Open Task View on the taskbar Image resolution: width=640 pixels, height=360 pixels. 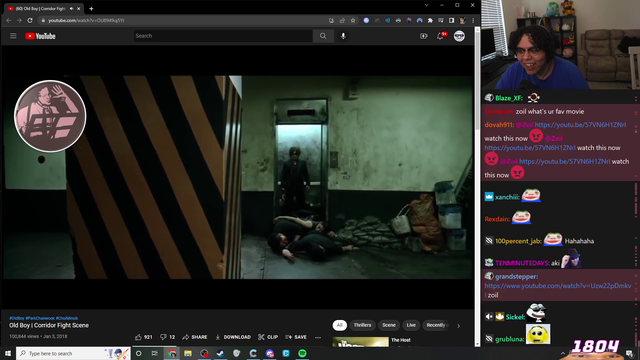pos(155,353)
